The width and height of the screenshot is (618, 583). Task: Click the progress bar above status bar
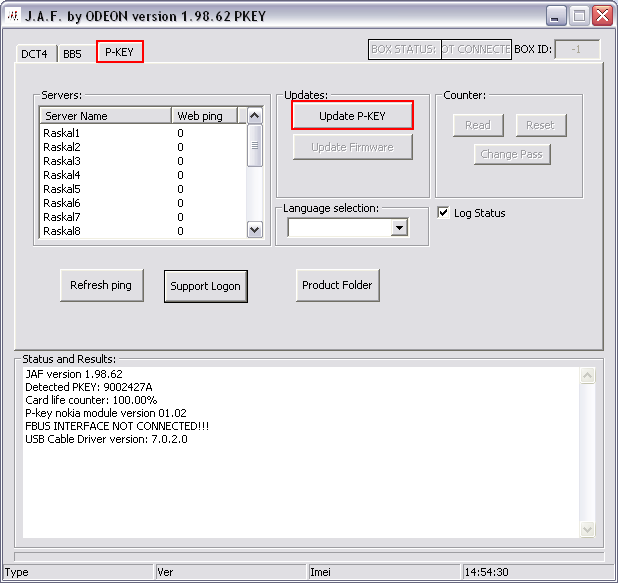[309, 556]
